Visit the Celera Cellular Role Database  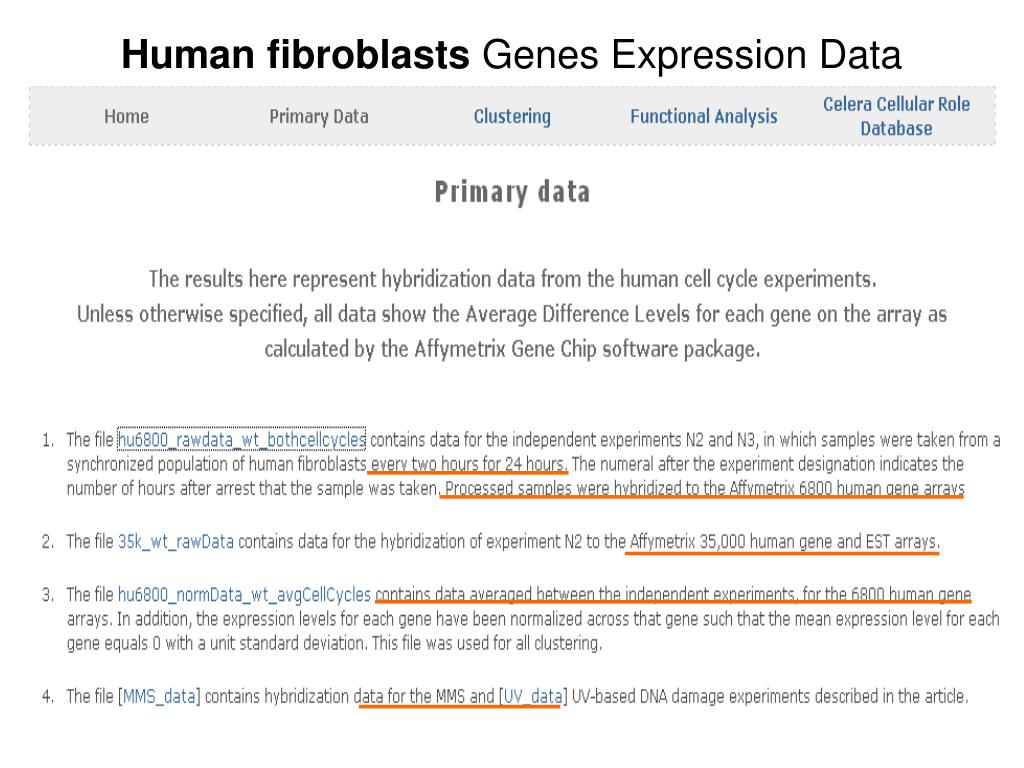pyautogui.click(x=896, y=116)
